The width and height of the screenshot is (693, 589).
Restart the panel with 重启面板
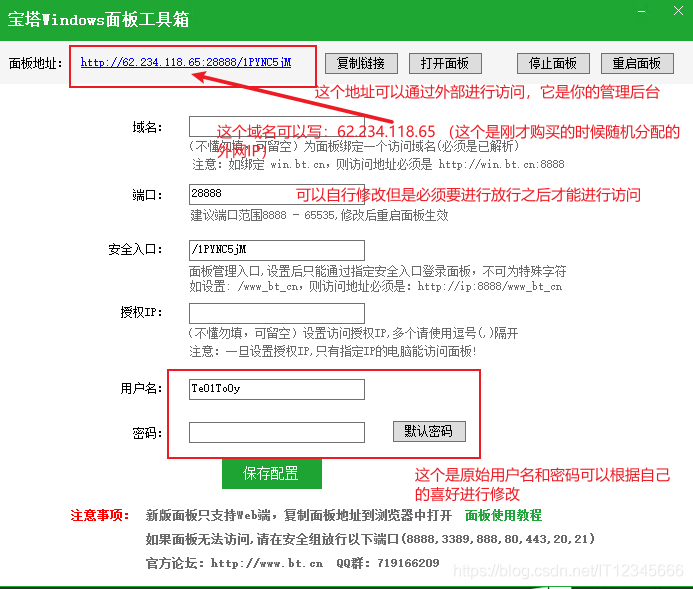click(x=637, y=64)
